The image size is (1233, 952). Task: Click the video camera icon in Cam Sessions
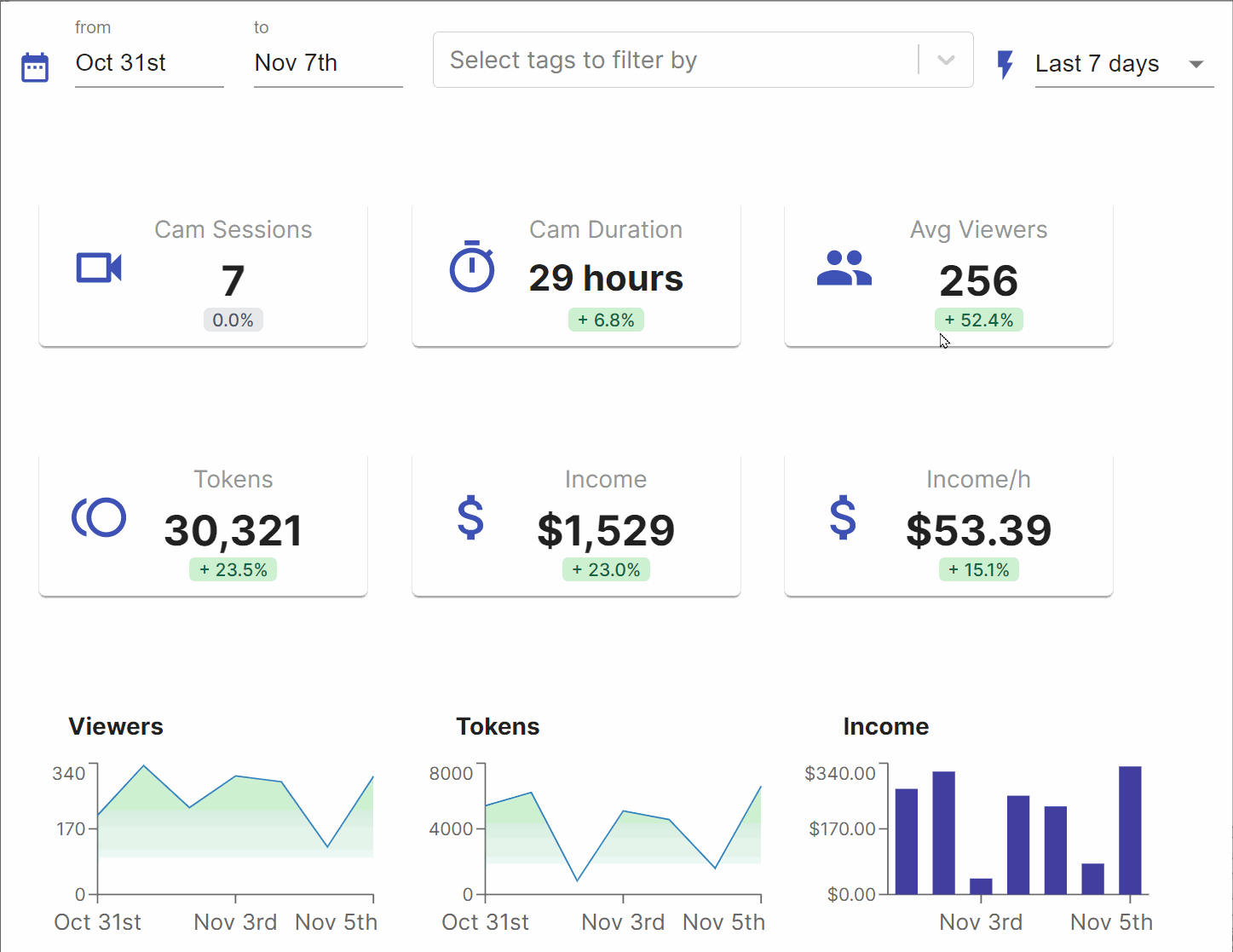pyautogui.click(x=99, y=268)
